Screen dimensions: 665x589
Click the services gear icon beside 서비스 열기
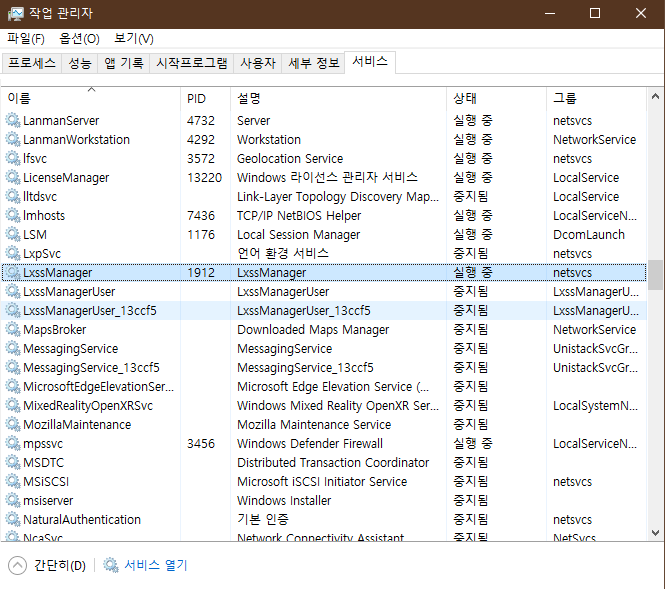click(111, 565)
